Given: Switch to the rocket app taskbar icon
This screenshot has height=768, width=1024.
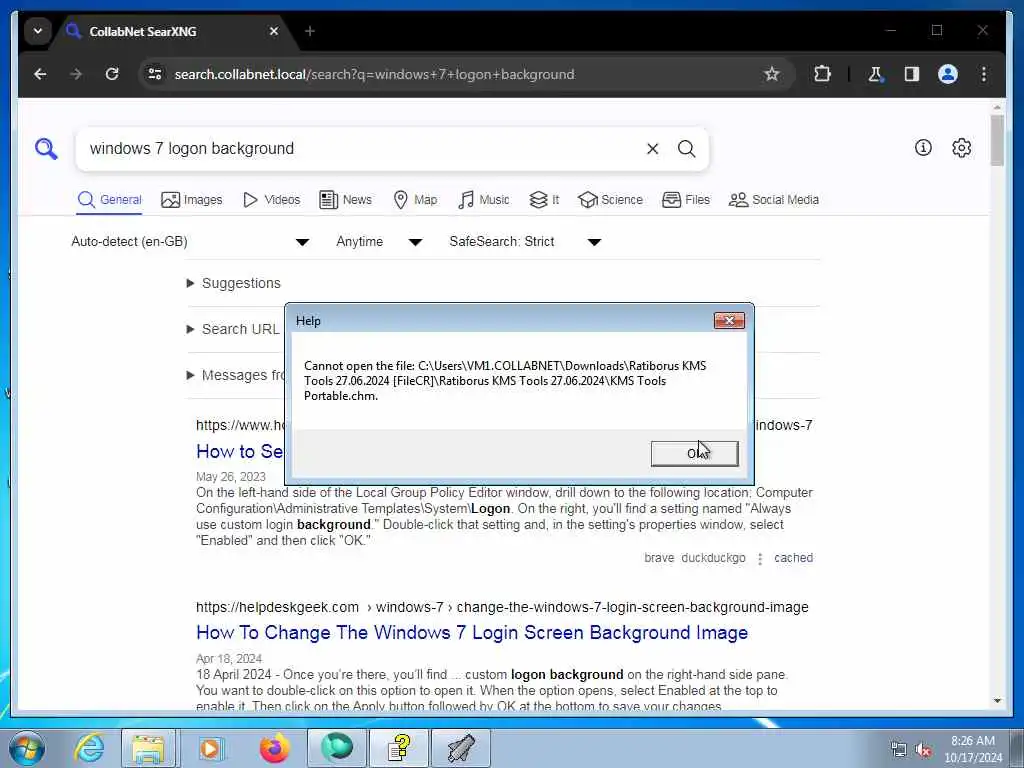Looking at the screenshot, I should (x=460, y=748).
